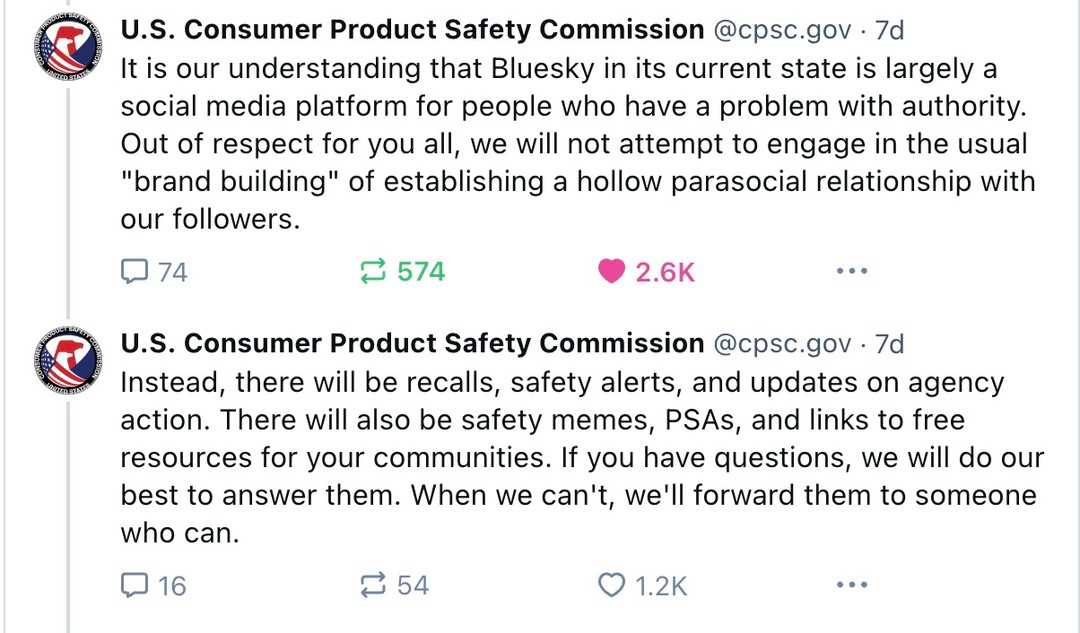1080x633 pixels.
Task: Click the @cpsc.gov handle on the first post
Action: (x=782, y=31)
